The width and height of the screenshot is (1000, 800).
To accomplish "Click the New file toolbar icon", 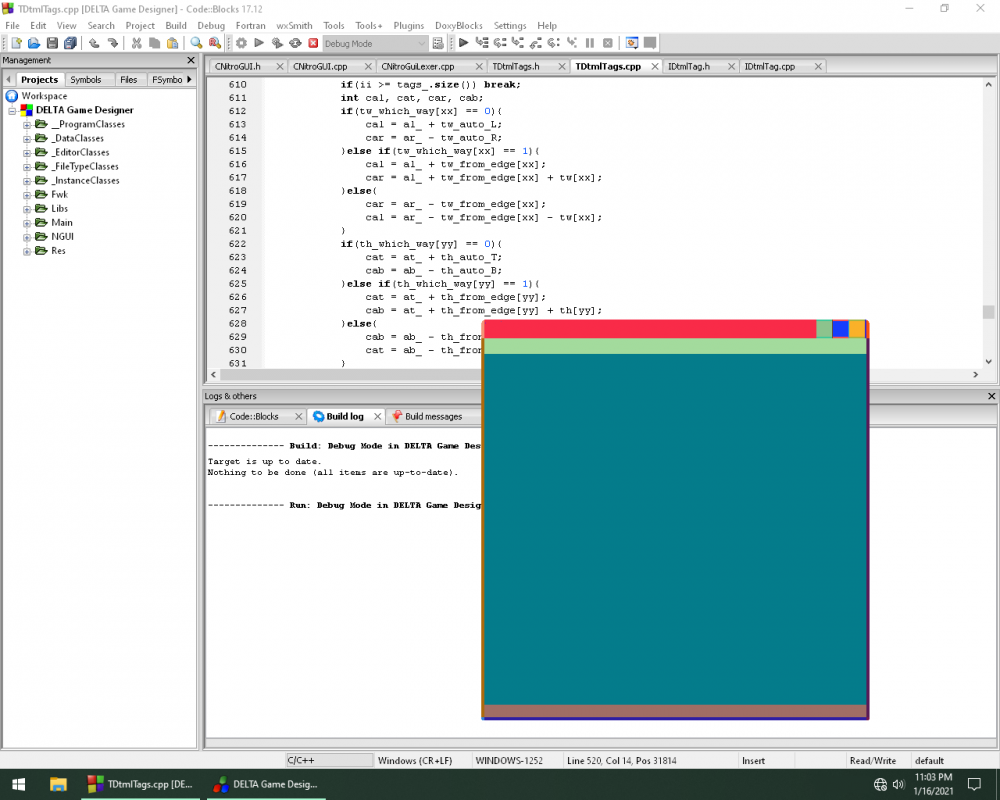I will click(x=16, y=43).
